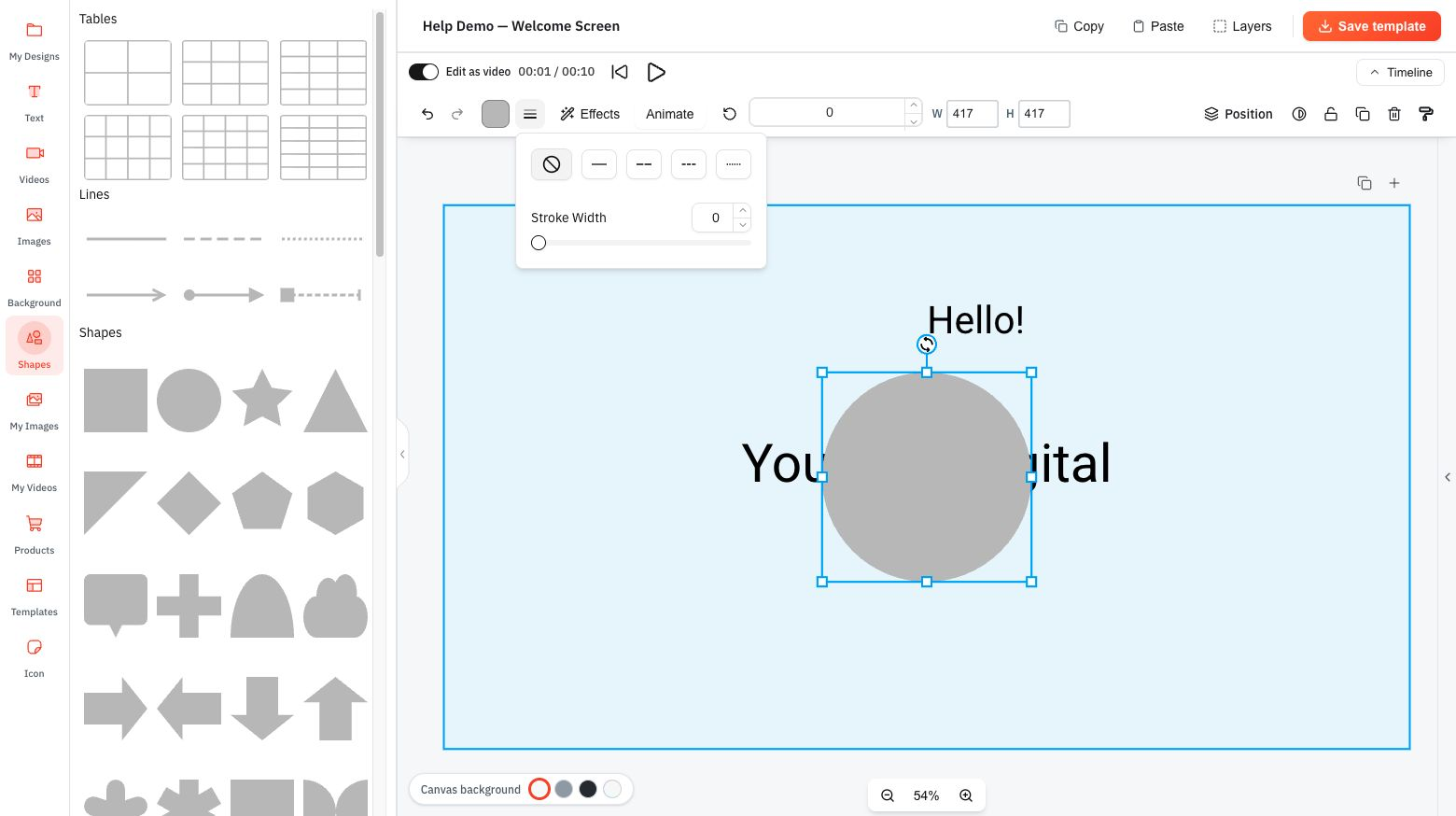The image size is (1456, 816).
Task: Duplicate the selected element from toolbar
Action: click(x=1363, y=114)
